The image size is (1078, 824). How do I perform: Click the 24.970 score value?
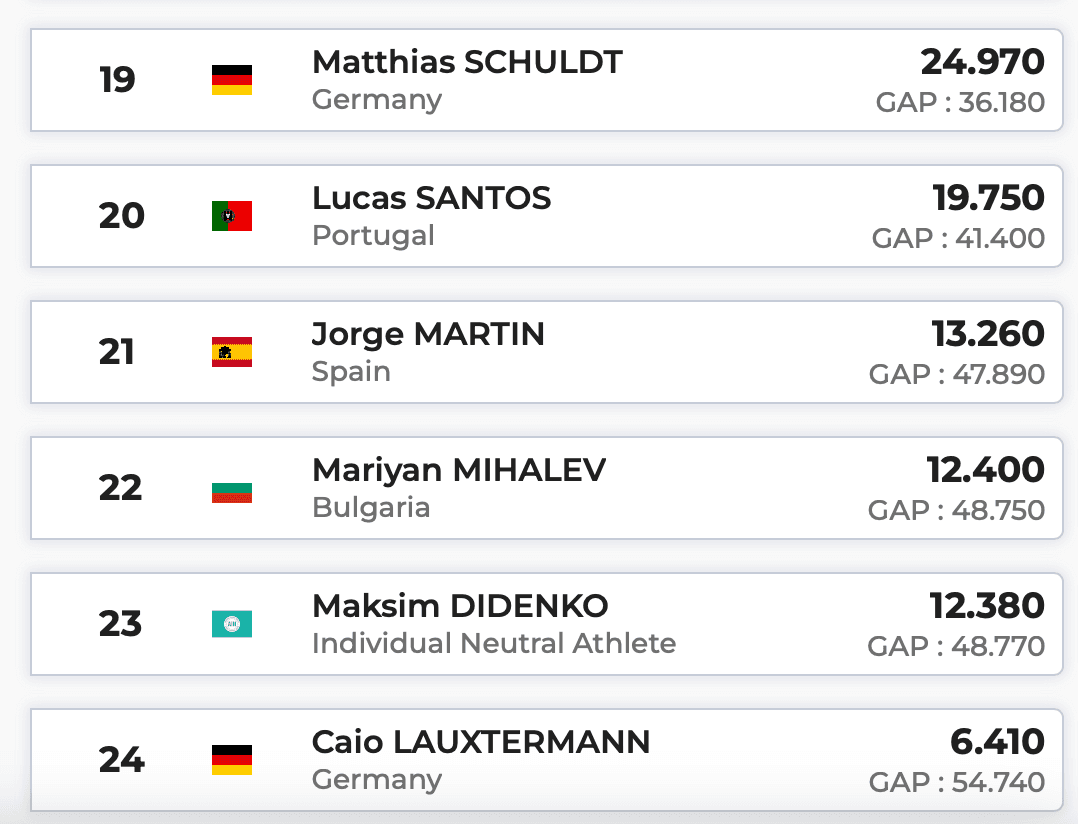[x=982, y=62]
